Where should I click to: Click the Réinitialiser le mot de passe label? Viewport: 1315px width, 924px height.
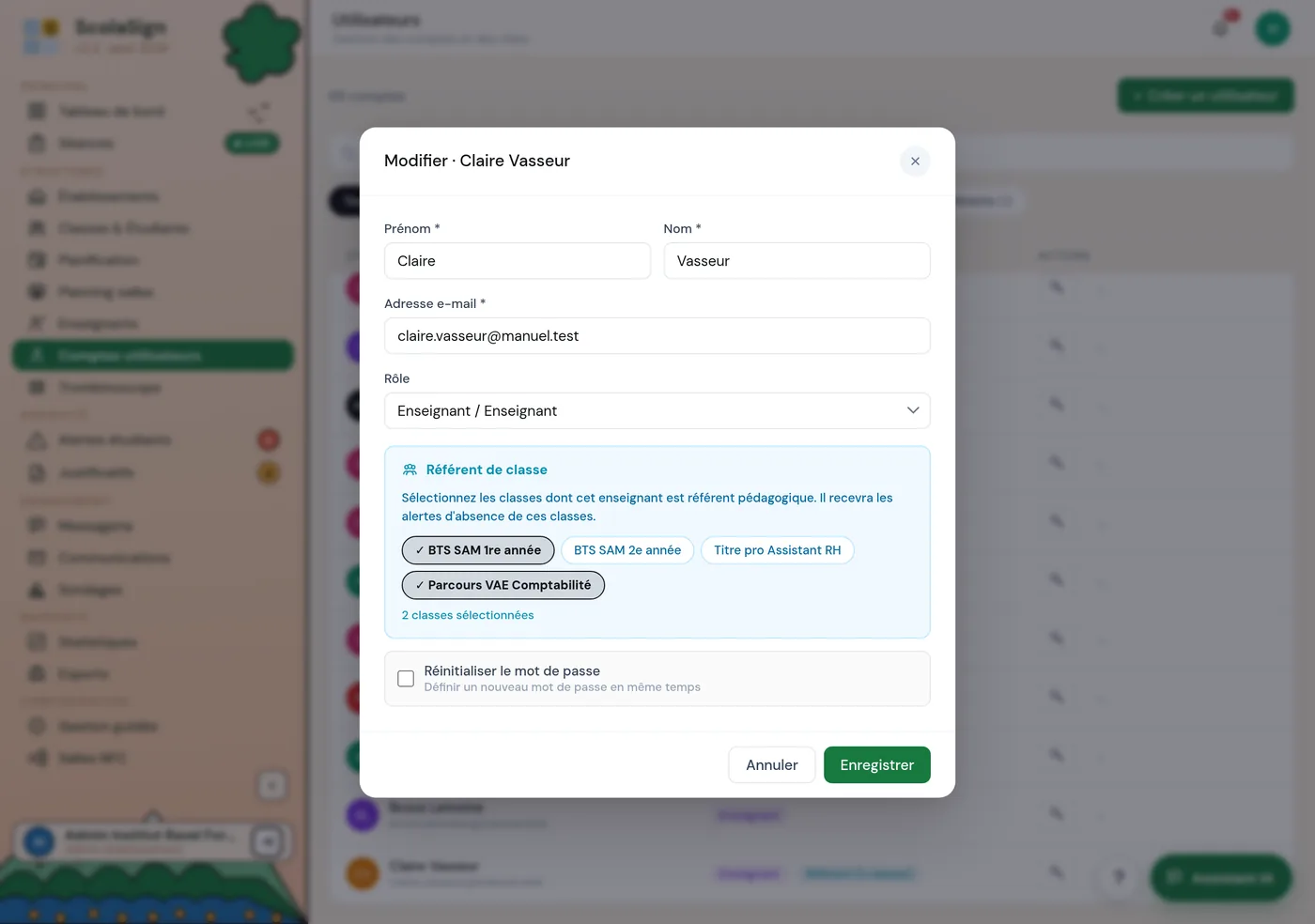point(512,670)
